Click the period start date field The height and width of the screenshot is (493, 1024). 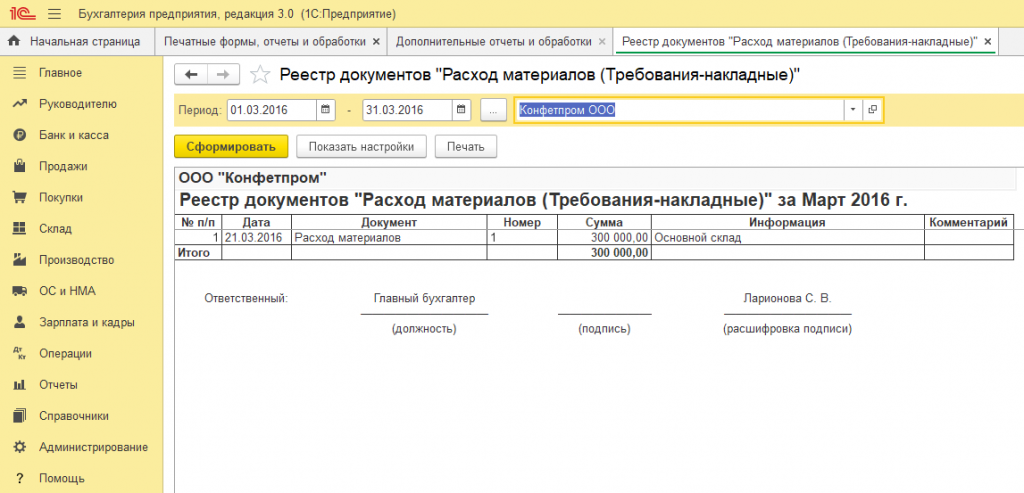(x=272, y=110)
